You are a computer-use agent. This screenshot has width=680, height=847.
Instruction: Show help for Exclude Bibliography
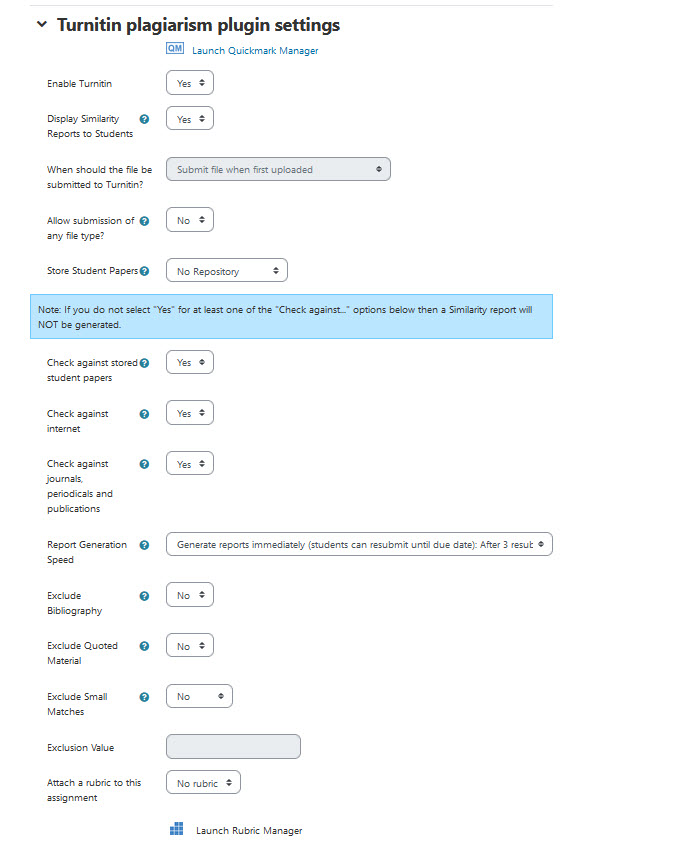click(x=144, y=596)
